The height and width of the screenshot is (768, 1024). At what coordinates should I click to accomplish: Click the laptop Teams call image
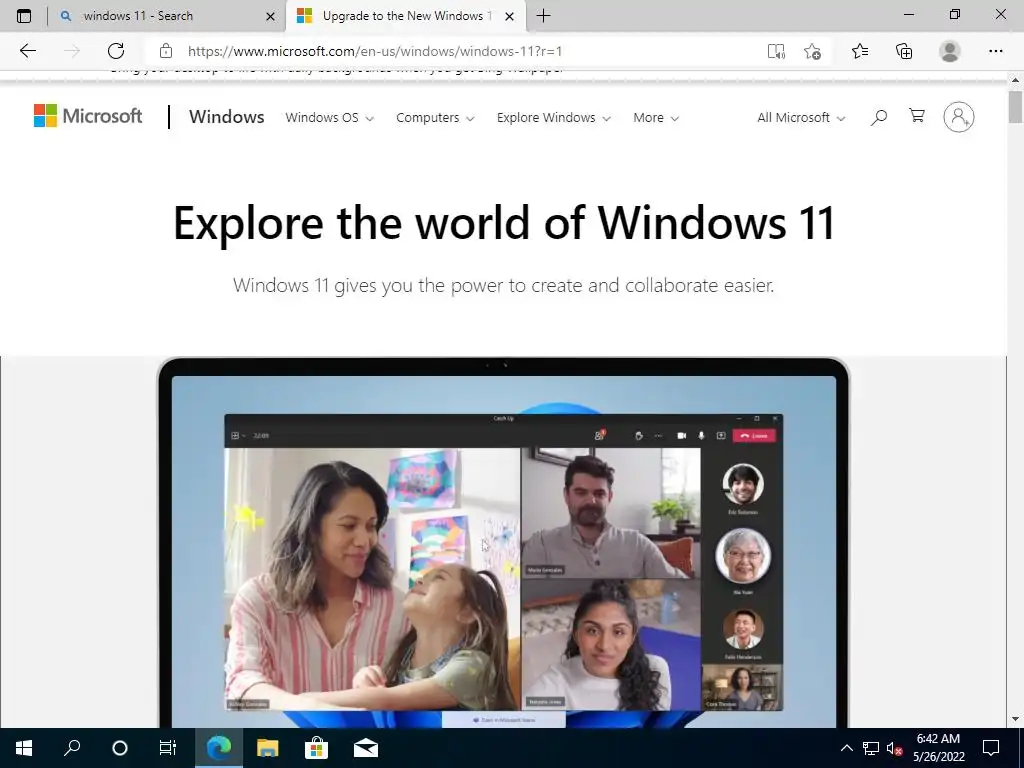[504, 542]
